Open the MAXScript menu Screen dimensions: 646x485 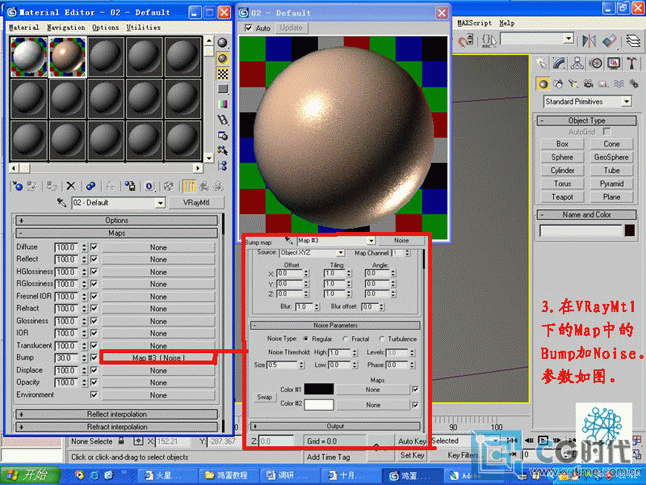pos(475,23)
